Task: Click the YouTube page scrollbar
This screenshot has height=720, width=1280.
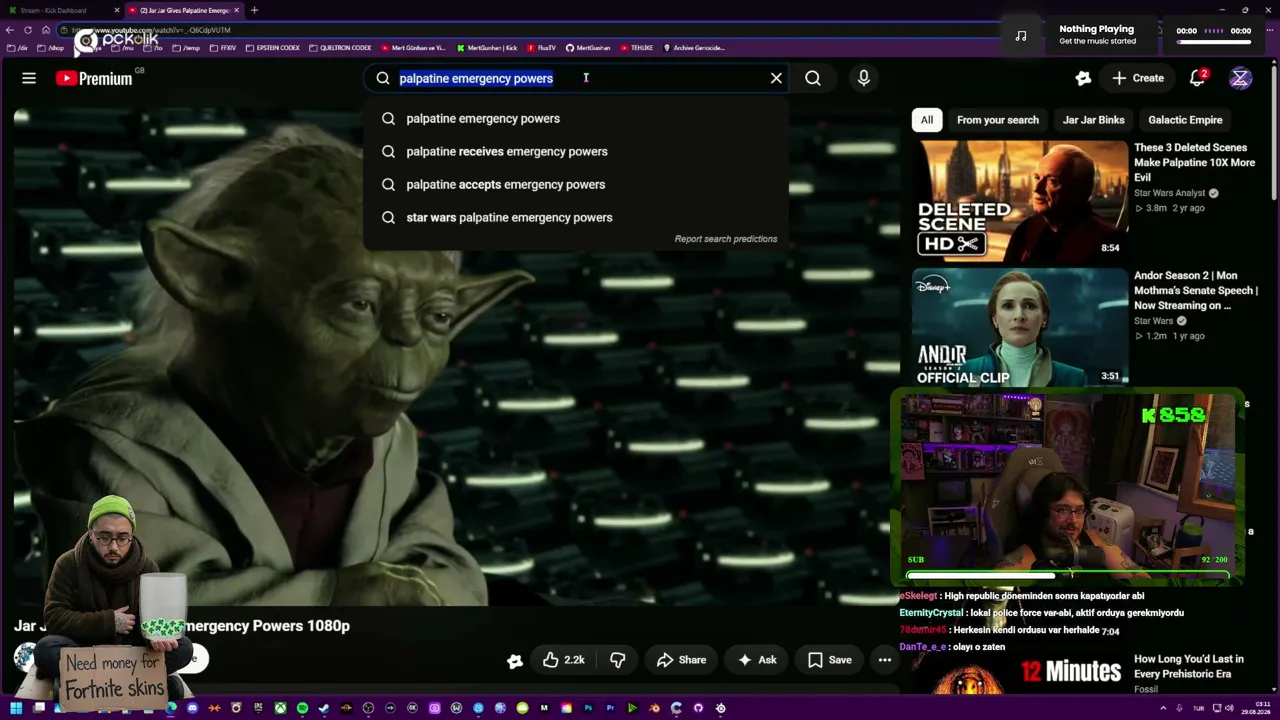Action: click(1273, 130)
